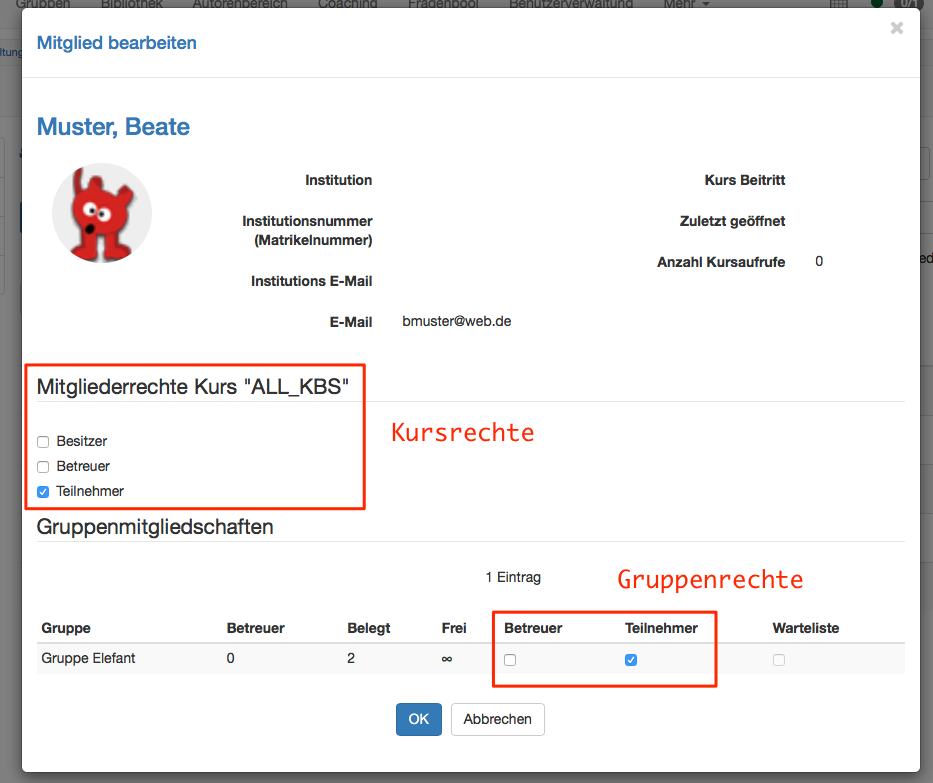The width and height of the screenshot is (933, 783).
Task: Uncheck Teilnehmer in the course rights
Action: pyautogui.click(x=43, y=491)
